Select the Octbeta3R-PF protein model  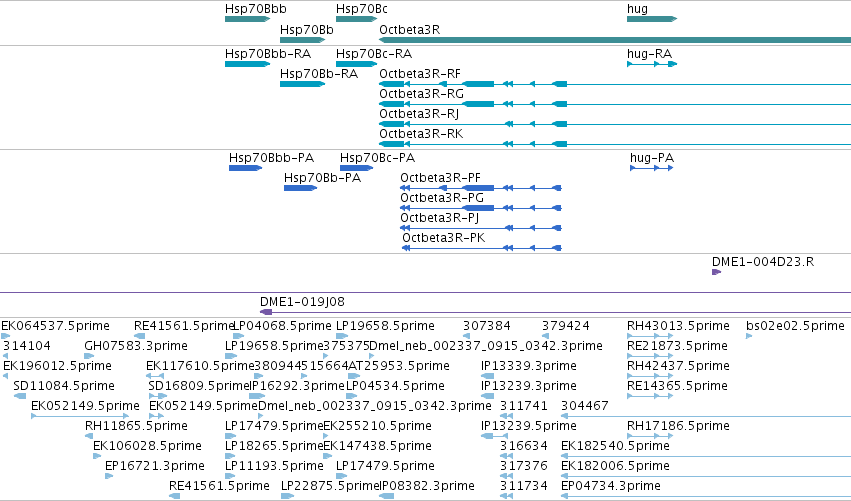tap(481, 188)
